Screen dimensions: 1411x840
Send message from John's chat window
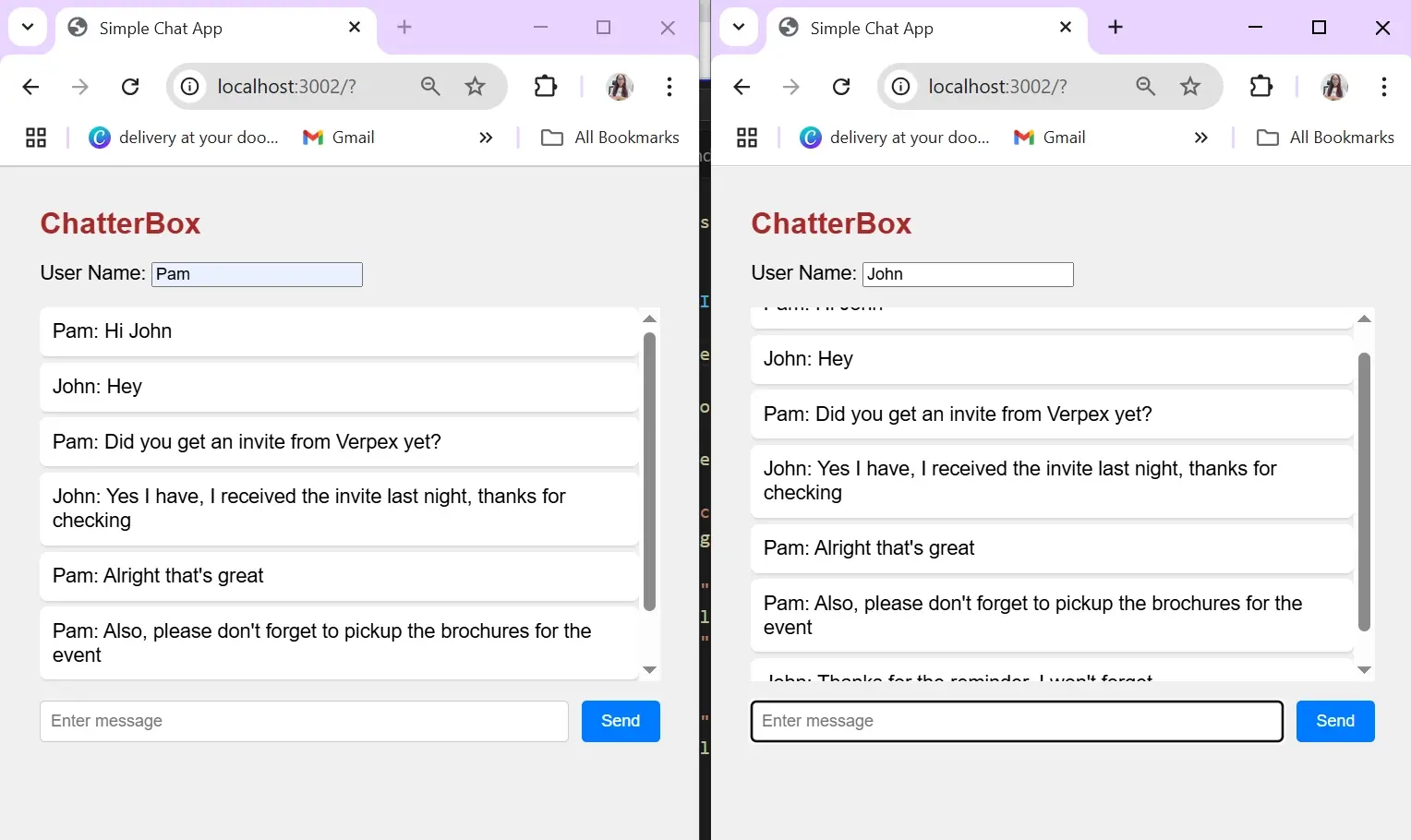point(1335,721)
